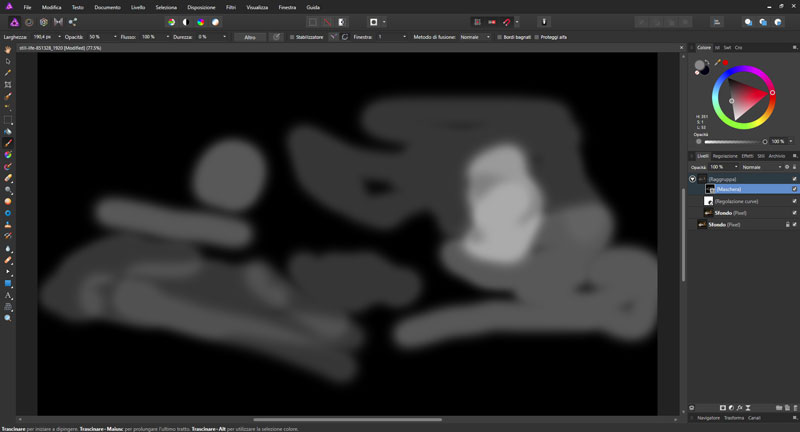Toggle the snapping magnet icon
This screenshot has height=432, width=800.
coord(507,22)
